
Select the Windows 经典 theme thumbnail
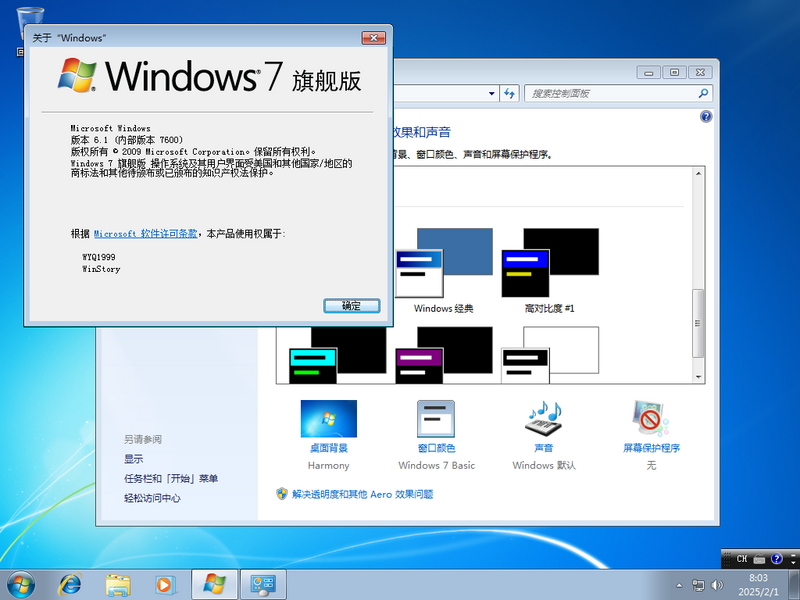(444, 263)
